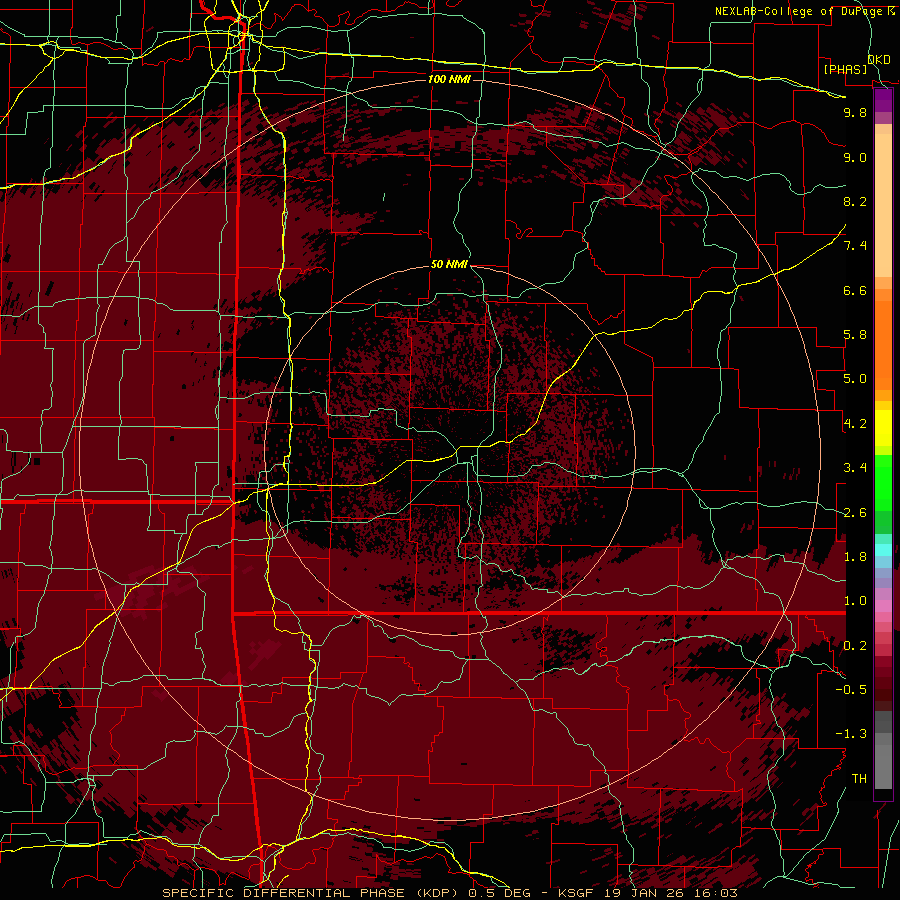Viewport: 900px width, 900px height.
Task: Click the 5.8 scale value
Action: click(x=855, y=335)
